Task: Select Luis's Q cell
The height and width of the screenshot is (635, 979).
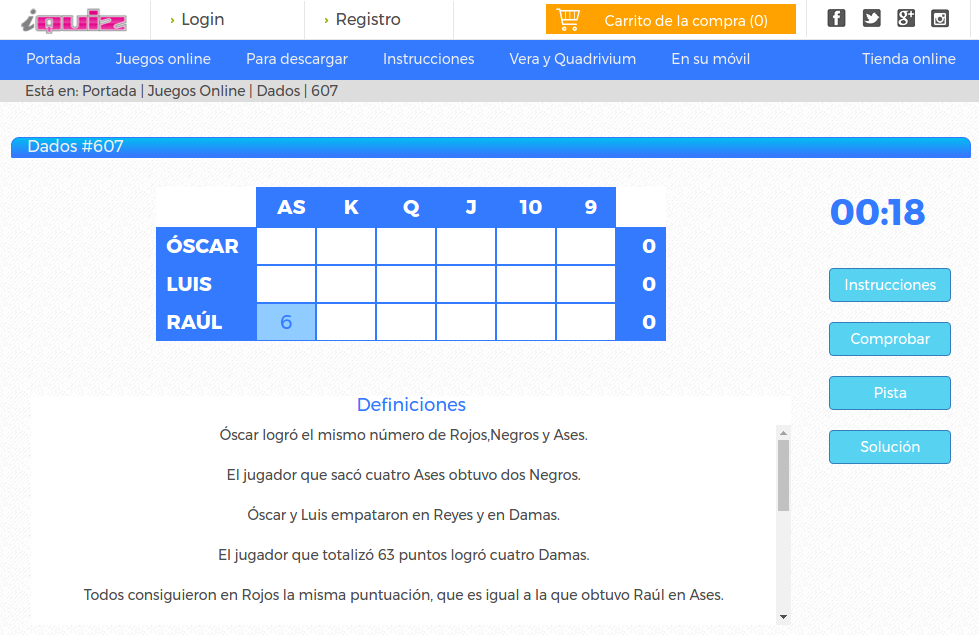Action: [406, 284]
